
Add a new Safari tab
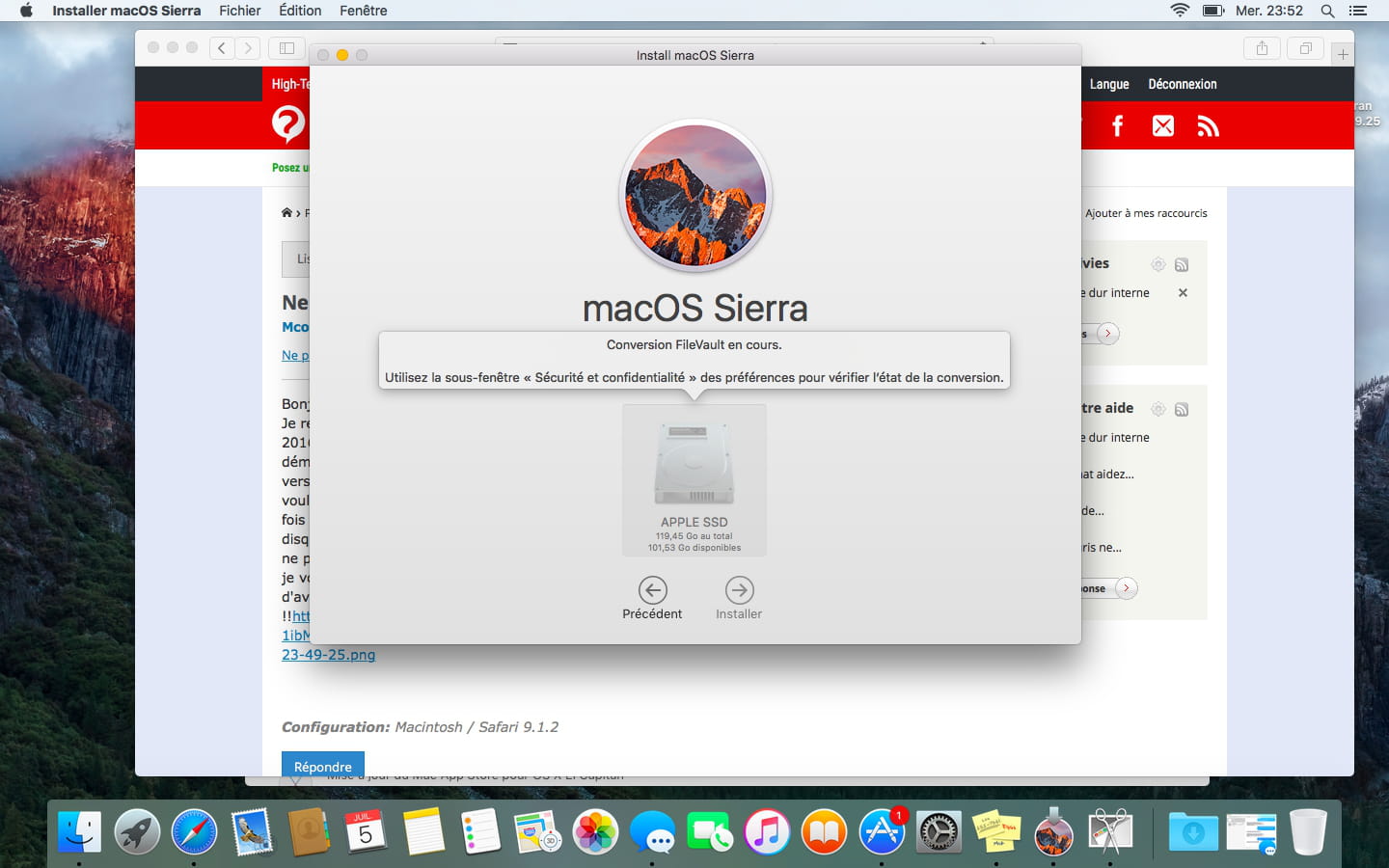coord(1343,54)
